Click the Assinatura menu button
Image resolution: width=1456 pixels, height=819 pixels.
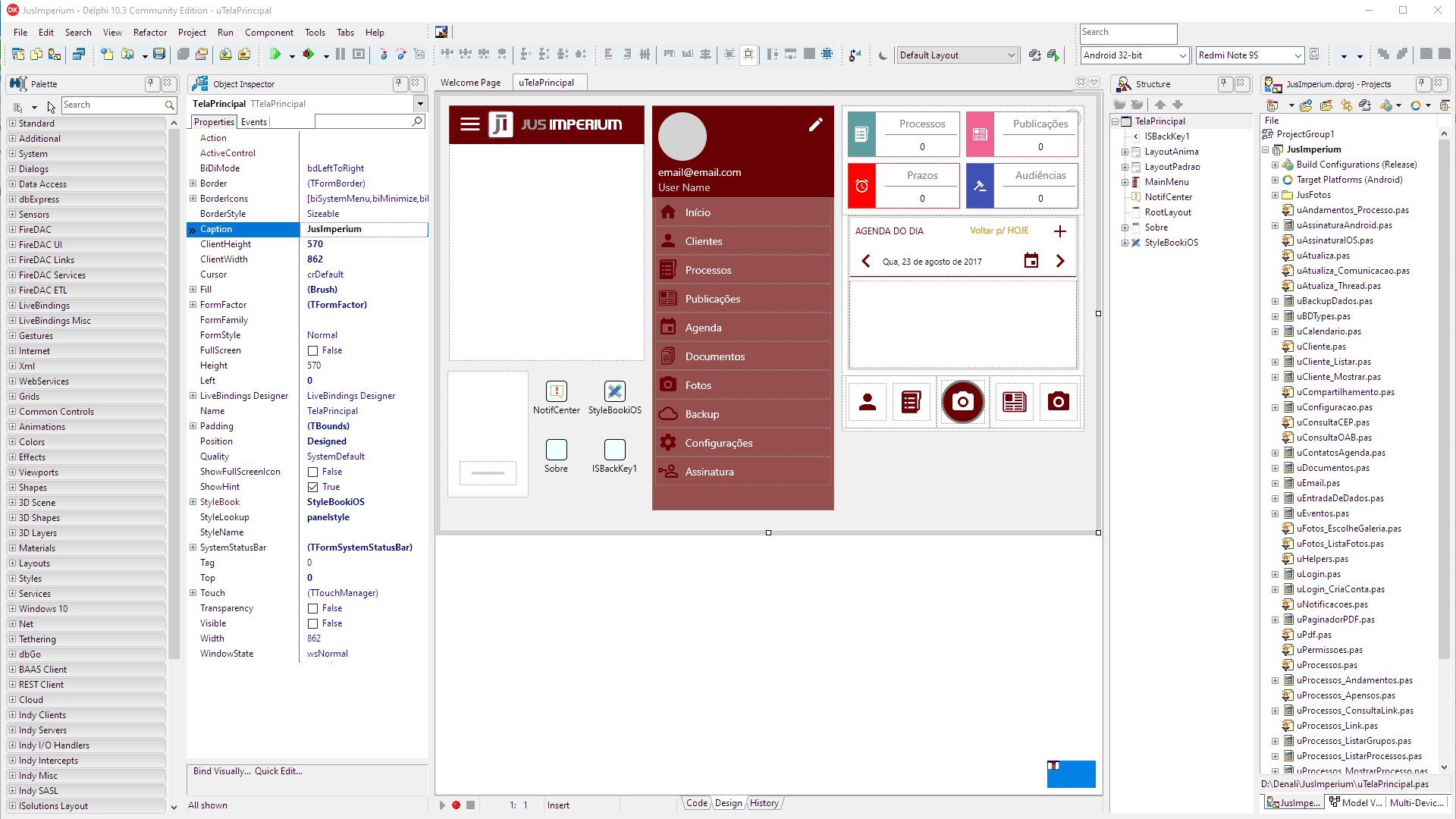[743, 472]
